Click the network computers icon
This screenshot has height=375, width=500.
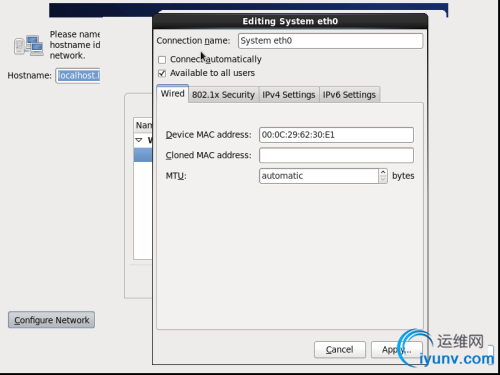click(29, 45)
